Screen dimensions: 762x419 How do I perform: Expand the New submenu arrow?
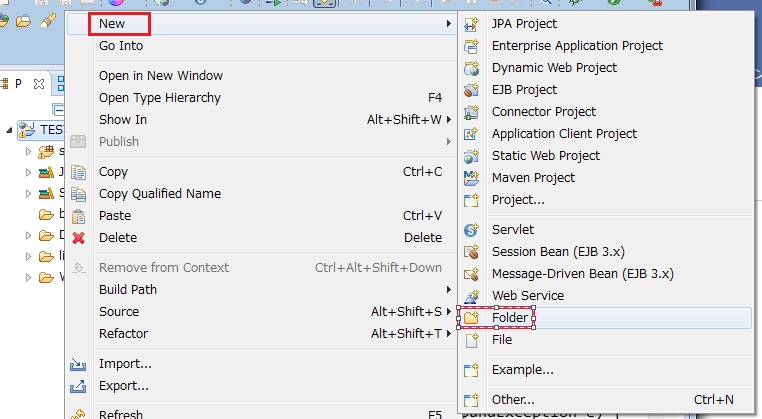click(448, 21)
